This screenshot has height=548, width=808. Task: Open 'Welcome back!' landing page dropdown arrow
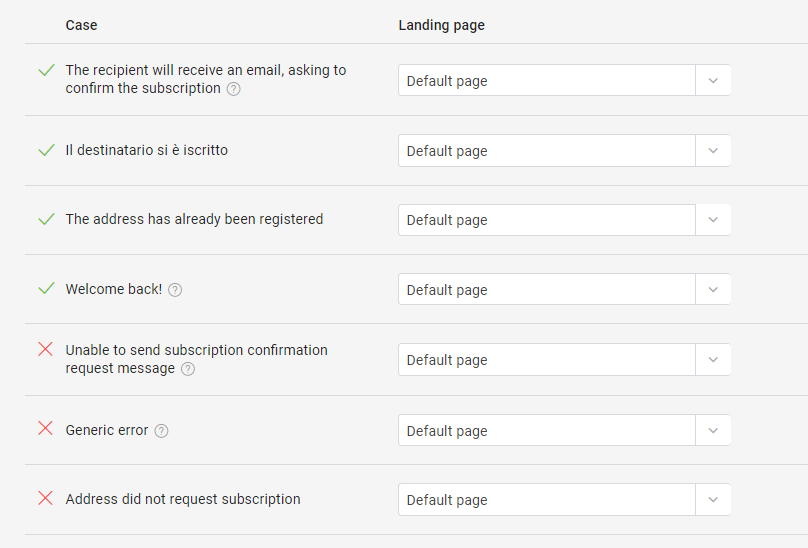tap(713, 290)
